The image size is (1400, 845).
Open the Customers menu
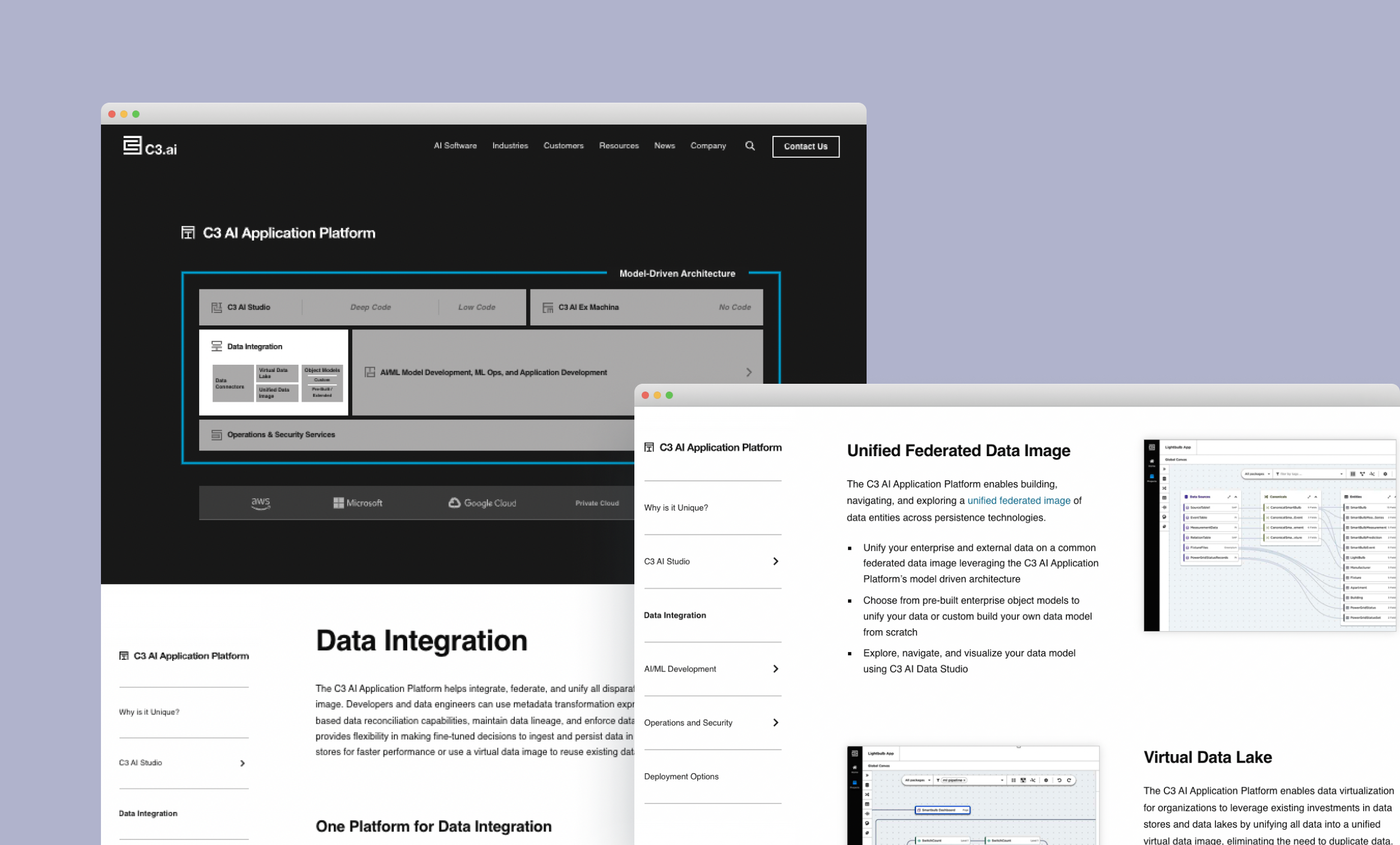[563, 146]
